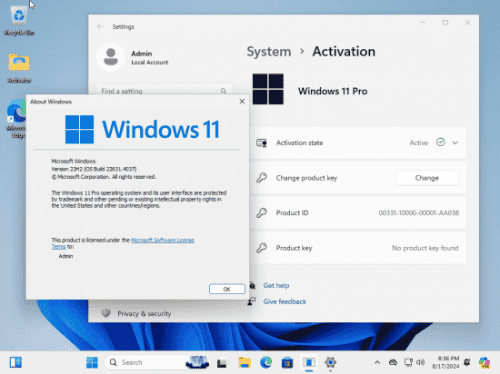Open File Explorer from the taskbar
500x374 pixels.
click(x=244, y=362)
